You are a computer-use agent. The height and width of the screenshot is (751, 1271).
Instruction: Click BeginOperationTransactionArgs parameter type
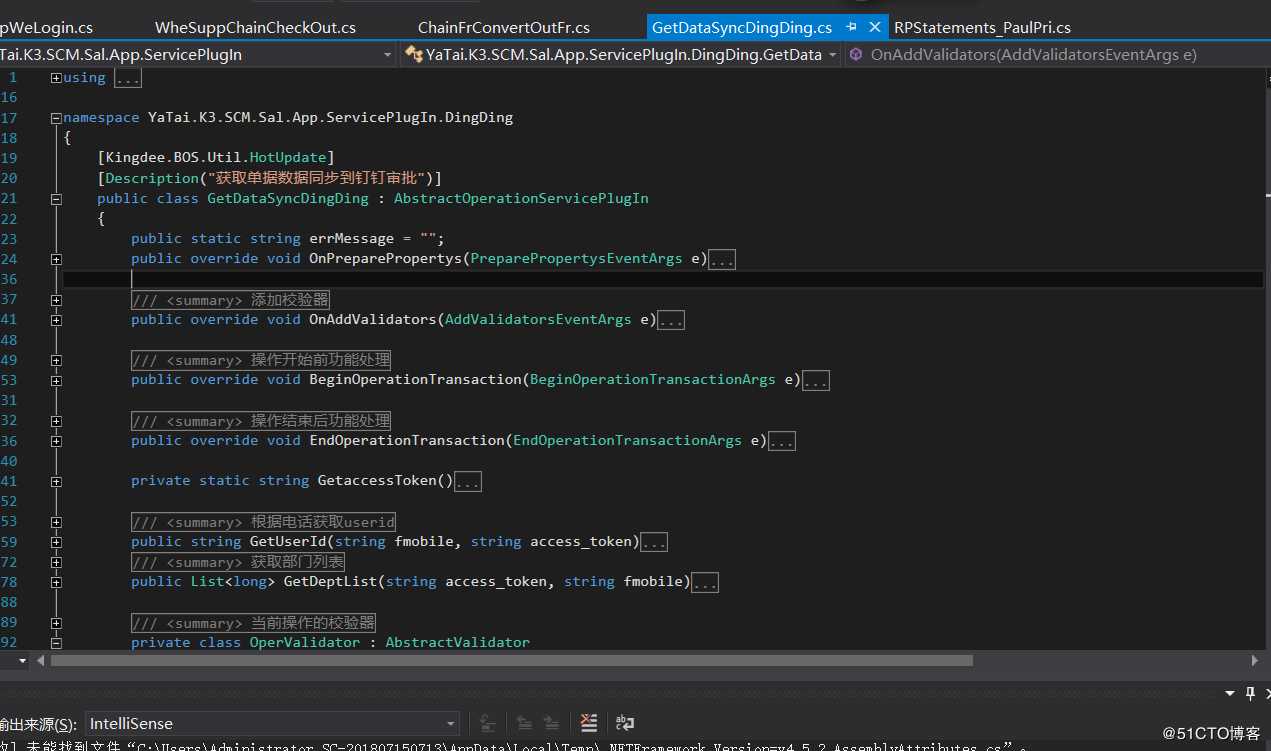(x=653, y=380)
